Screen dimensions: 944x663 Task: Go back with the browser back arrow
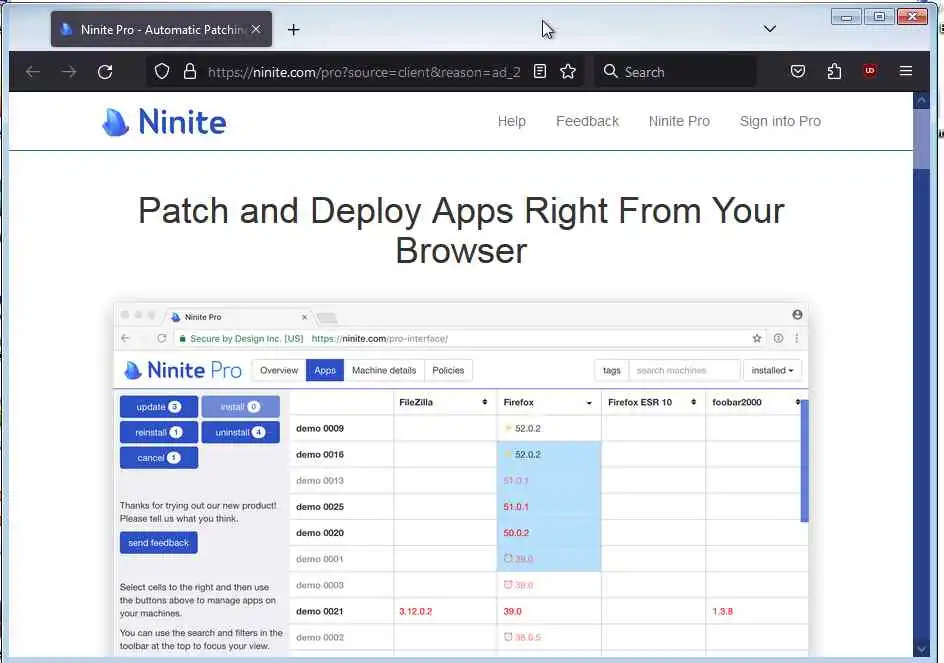tap(33, 72)
